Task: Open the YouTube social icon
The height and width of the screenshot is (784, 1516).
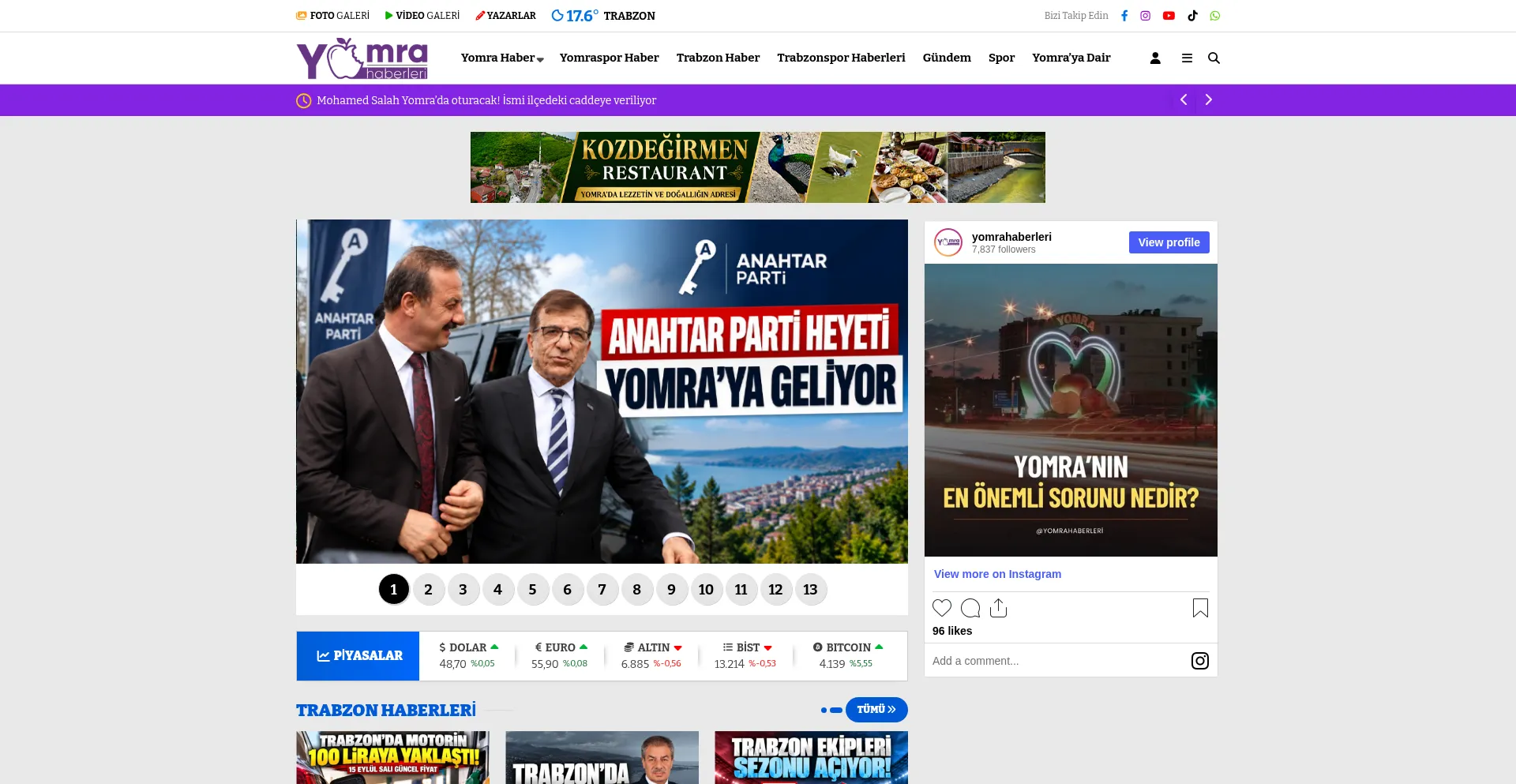Action: click(x=1169, y=16)
